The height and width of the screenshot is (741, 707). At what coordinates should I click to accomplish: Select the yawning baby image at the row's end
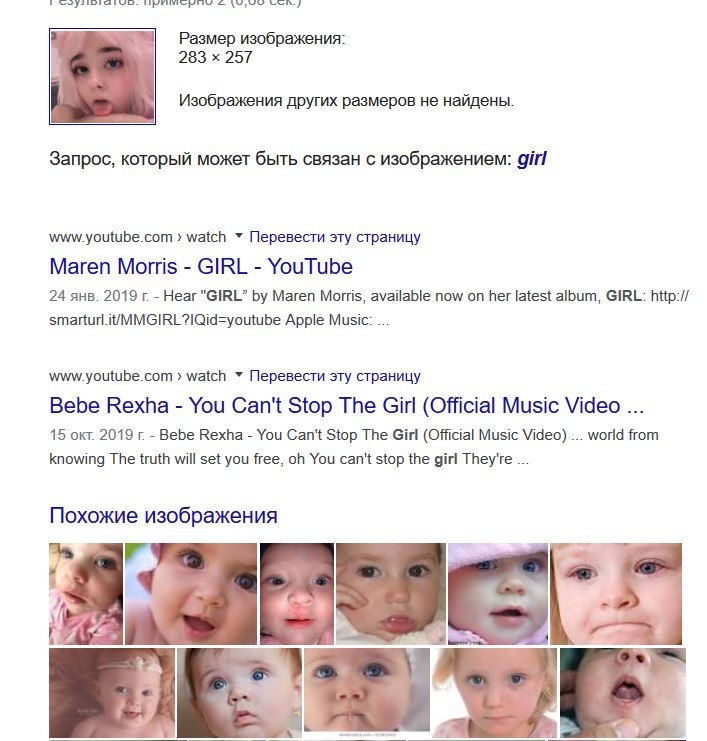tap(622, 693)
